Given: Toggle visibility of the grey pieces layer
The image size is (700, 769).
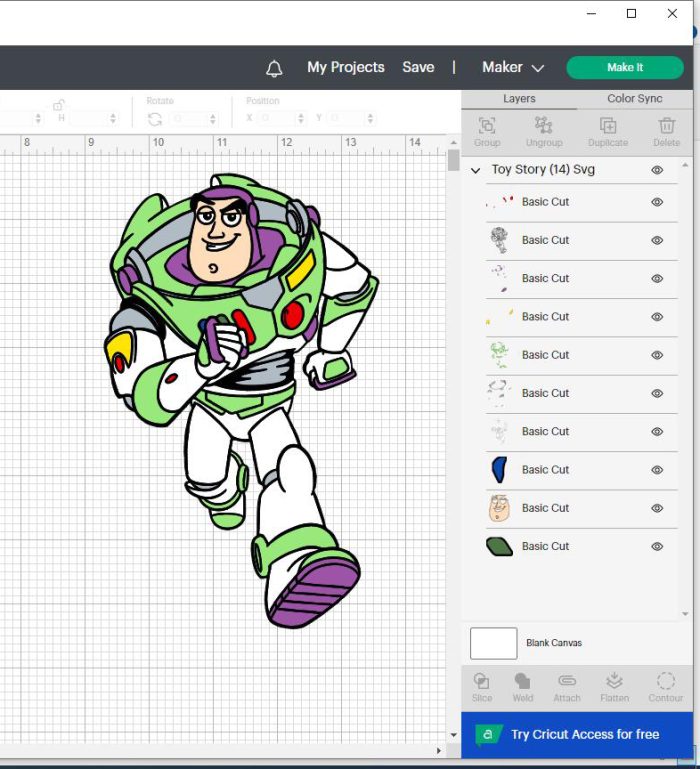Looking at the screenshot, I should point(657,393).
